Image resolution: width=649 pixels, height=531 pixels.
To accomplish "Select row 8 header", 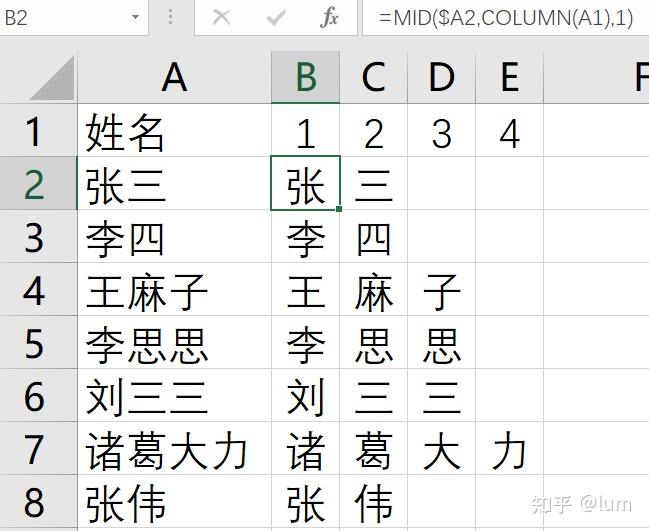I will tap(38, 501).
